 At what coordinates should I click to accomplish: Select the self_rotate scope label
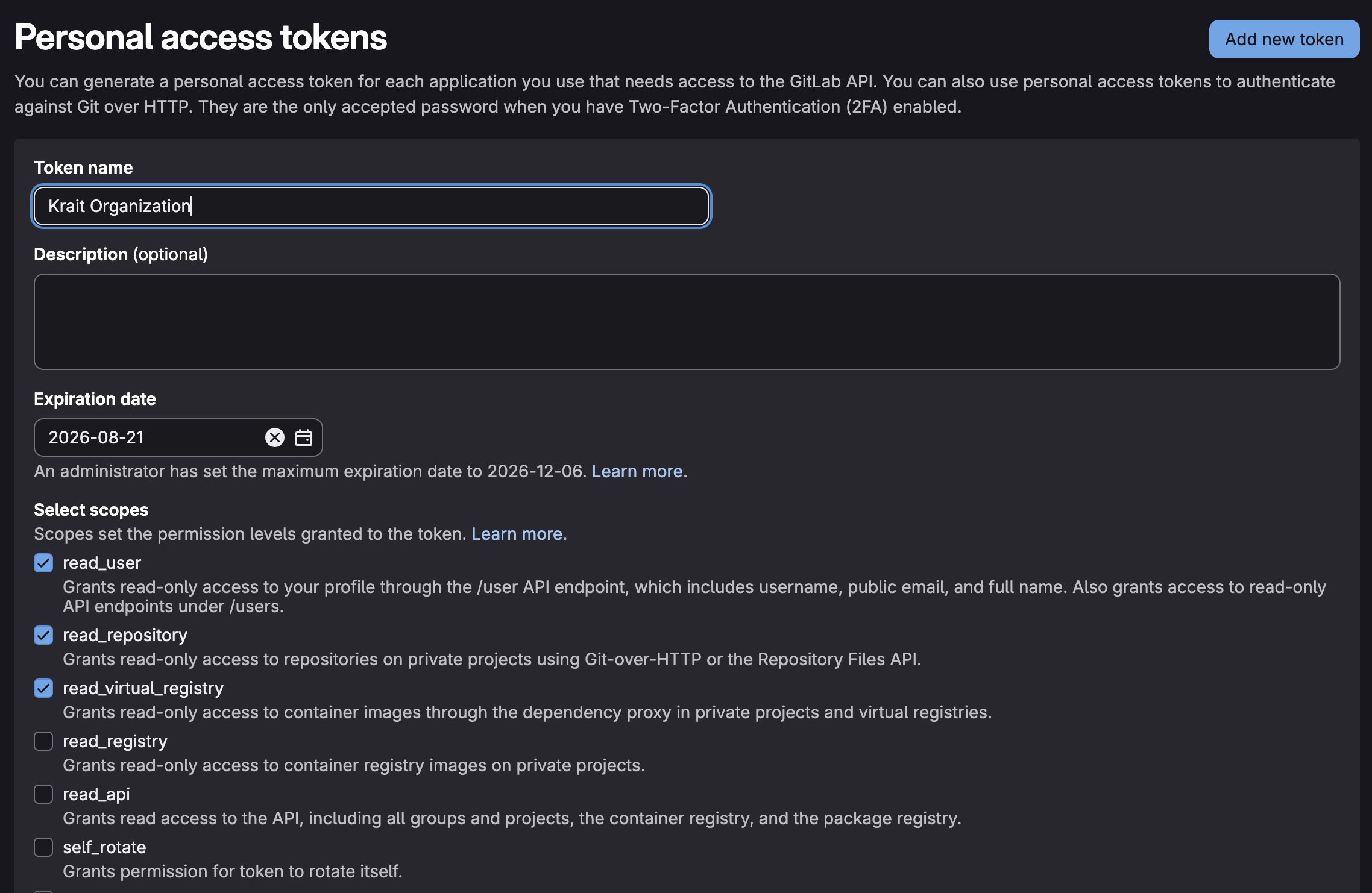coord(105,847)
